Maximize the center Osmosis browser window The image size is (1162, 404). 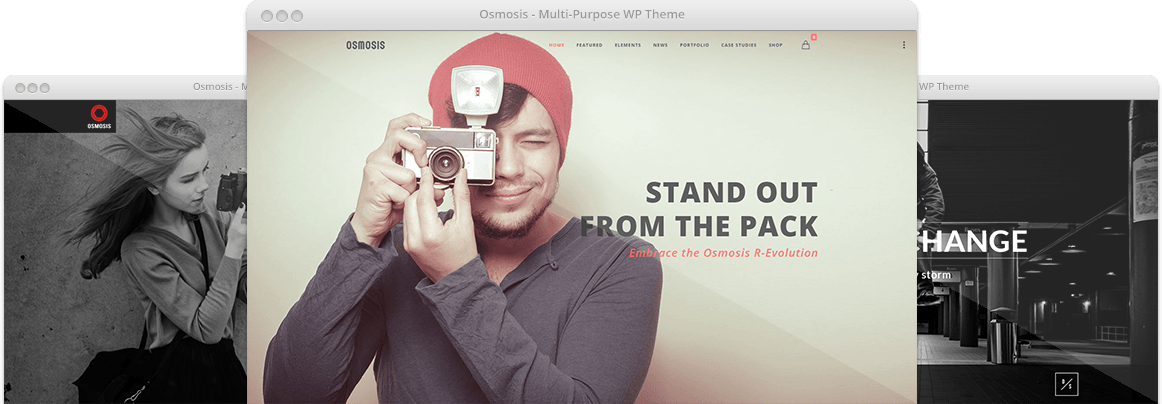(297, 16)
